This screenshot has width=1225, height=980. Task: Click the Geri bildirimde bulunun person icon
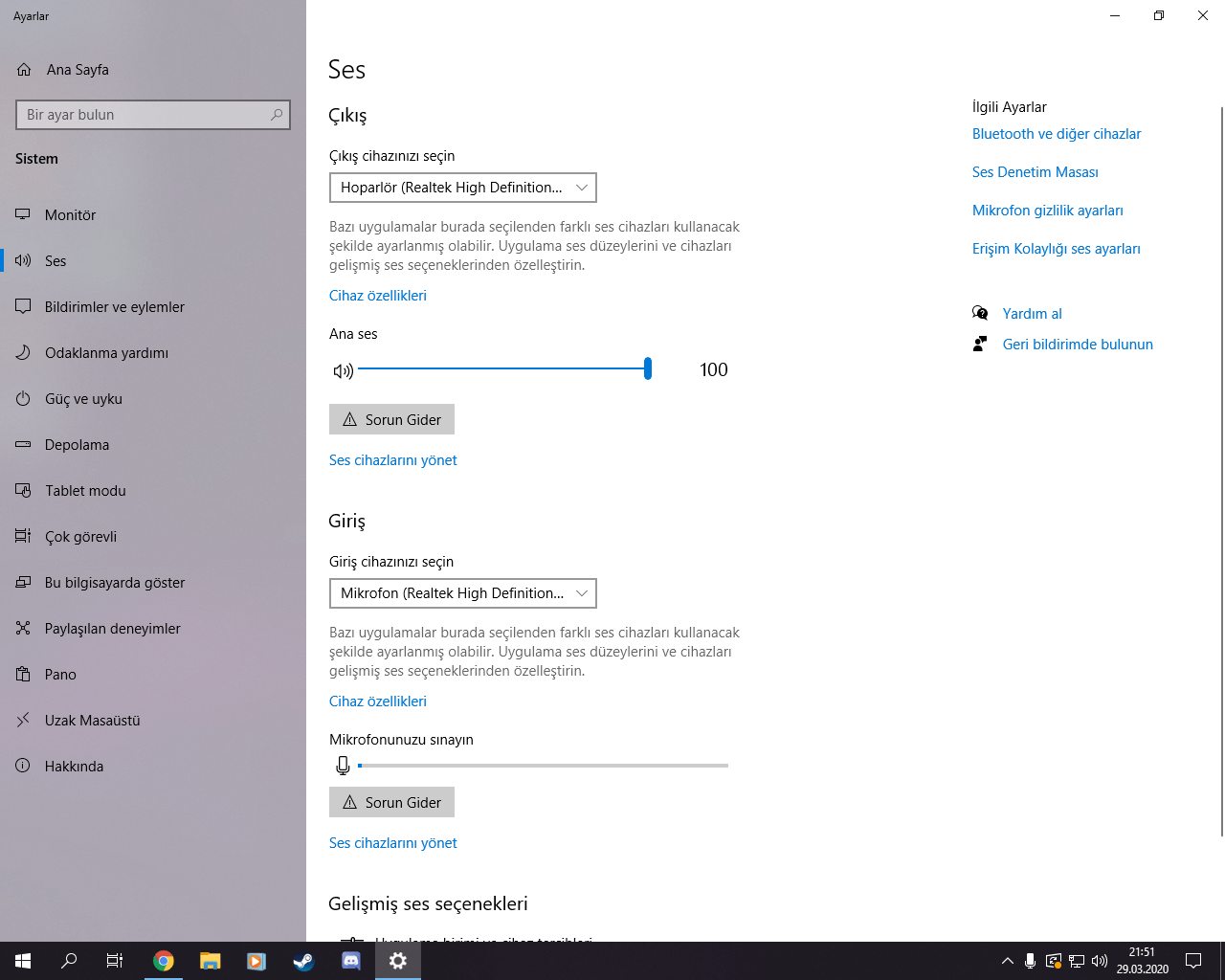[980, 344]
